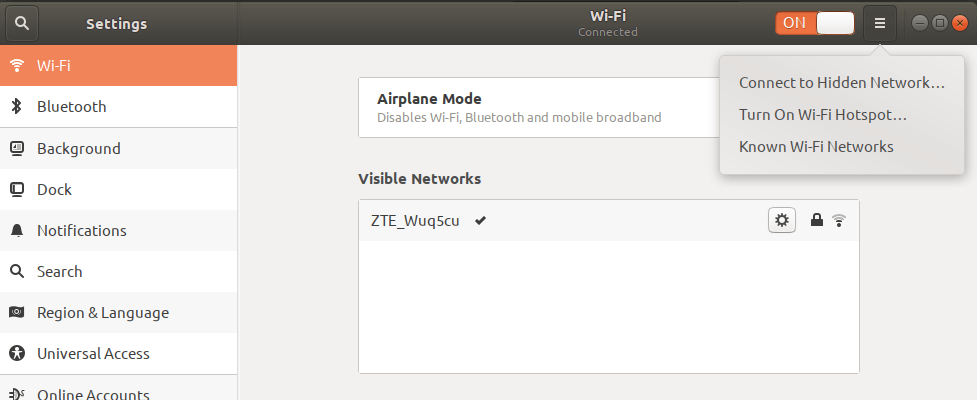Image resolution: width=977 pixels, height=400 pixels.
Task: Close the hamburger menu in header
Action: point(880,23)
